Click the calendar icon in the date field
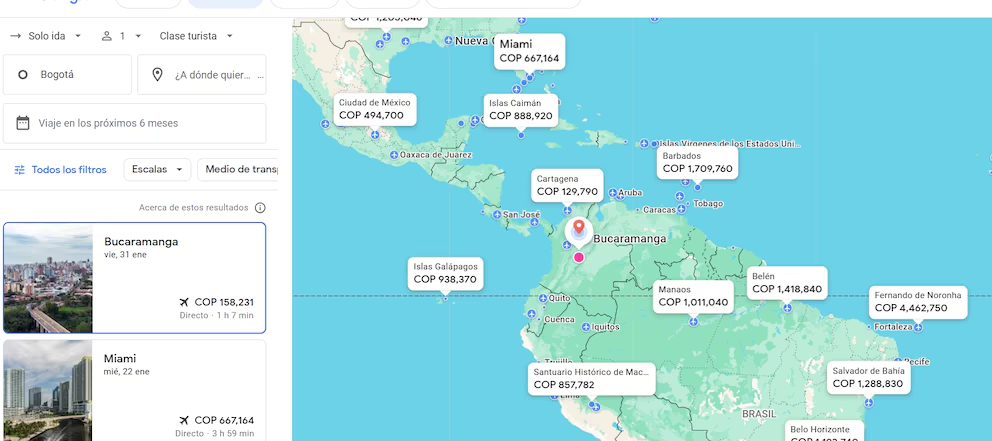Image resolution: width=992 pixels, height=441 pixels. (x=23, y=123)
